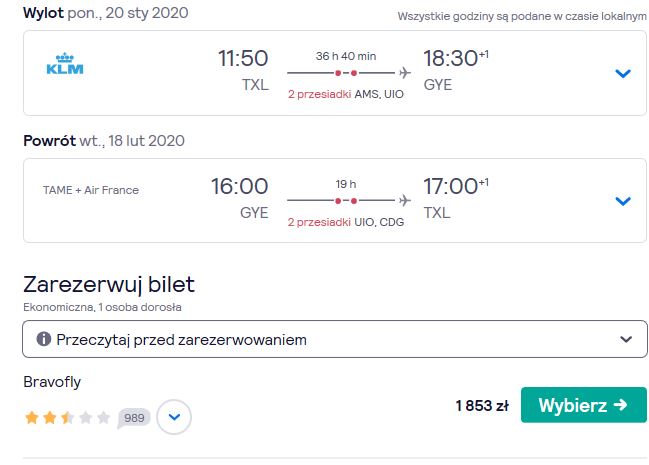
Task: Click the red stopover dots on outbound route
Action: [x=346, y=73]
